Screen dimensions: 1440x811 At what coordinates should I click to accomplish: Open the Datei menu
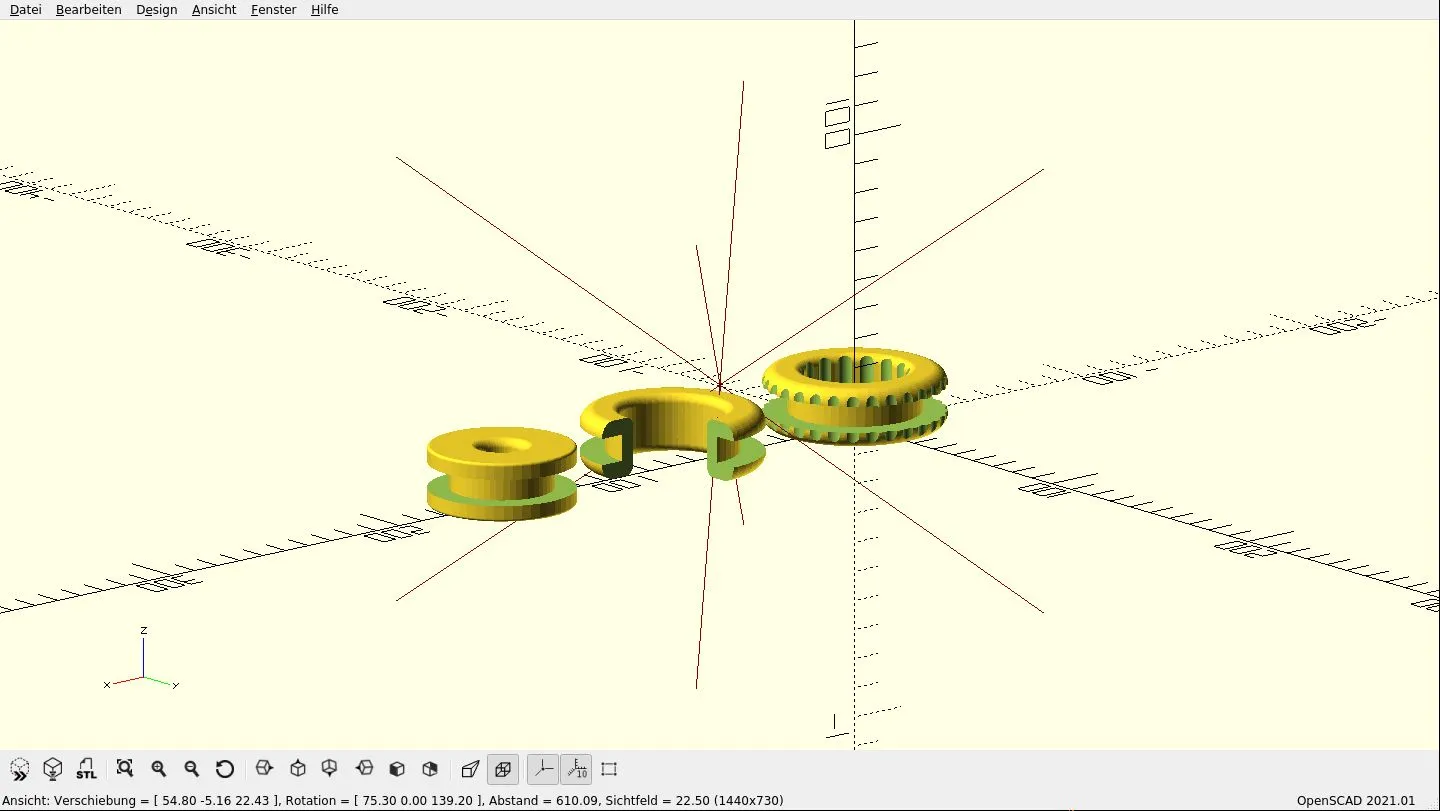coord(26,10)
